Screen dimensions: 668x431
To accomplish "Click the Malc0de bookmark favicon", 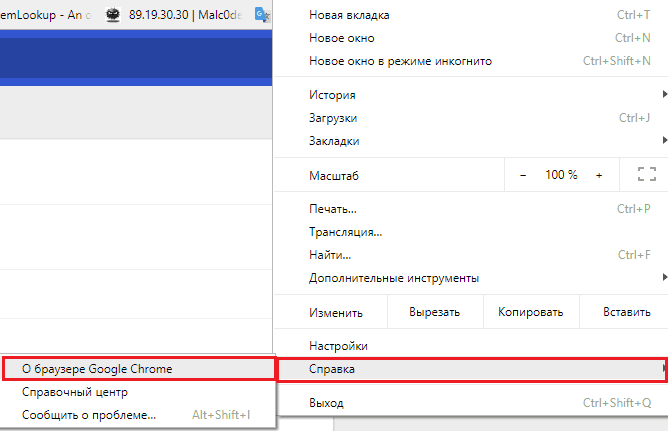I will click(x=113, y=15).
